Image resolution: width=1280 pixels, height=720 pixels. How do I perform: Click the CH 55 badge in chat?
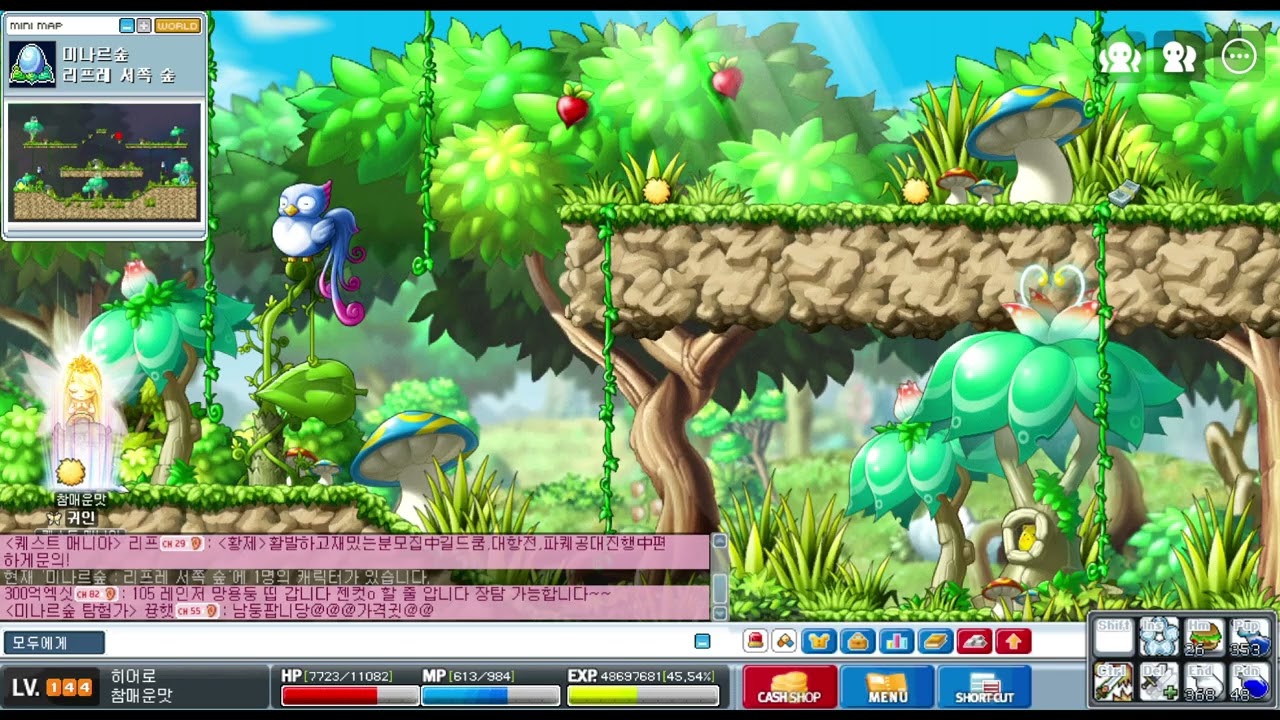click(196, 611)
